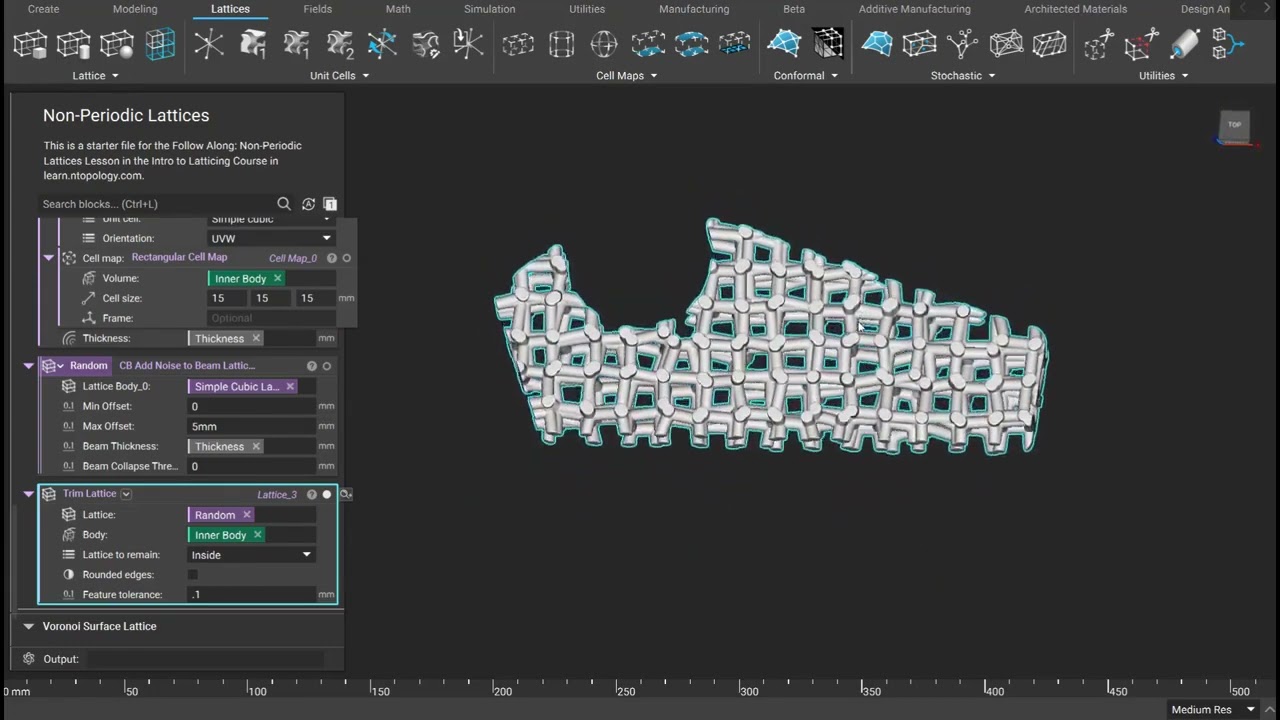
Task: Click the lattice with sphere body icon
Action: click(117, 44)
